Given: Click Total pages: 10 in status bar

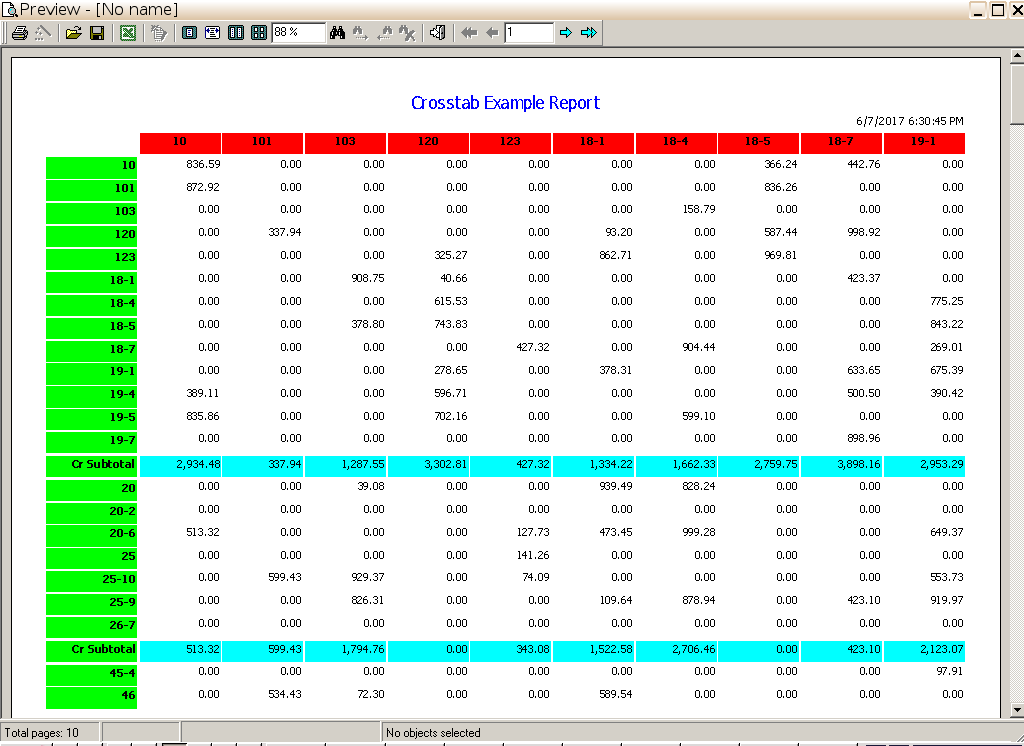Looking at the screenshot, I should [41, 734].
